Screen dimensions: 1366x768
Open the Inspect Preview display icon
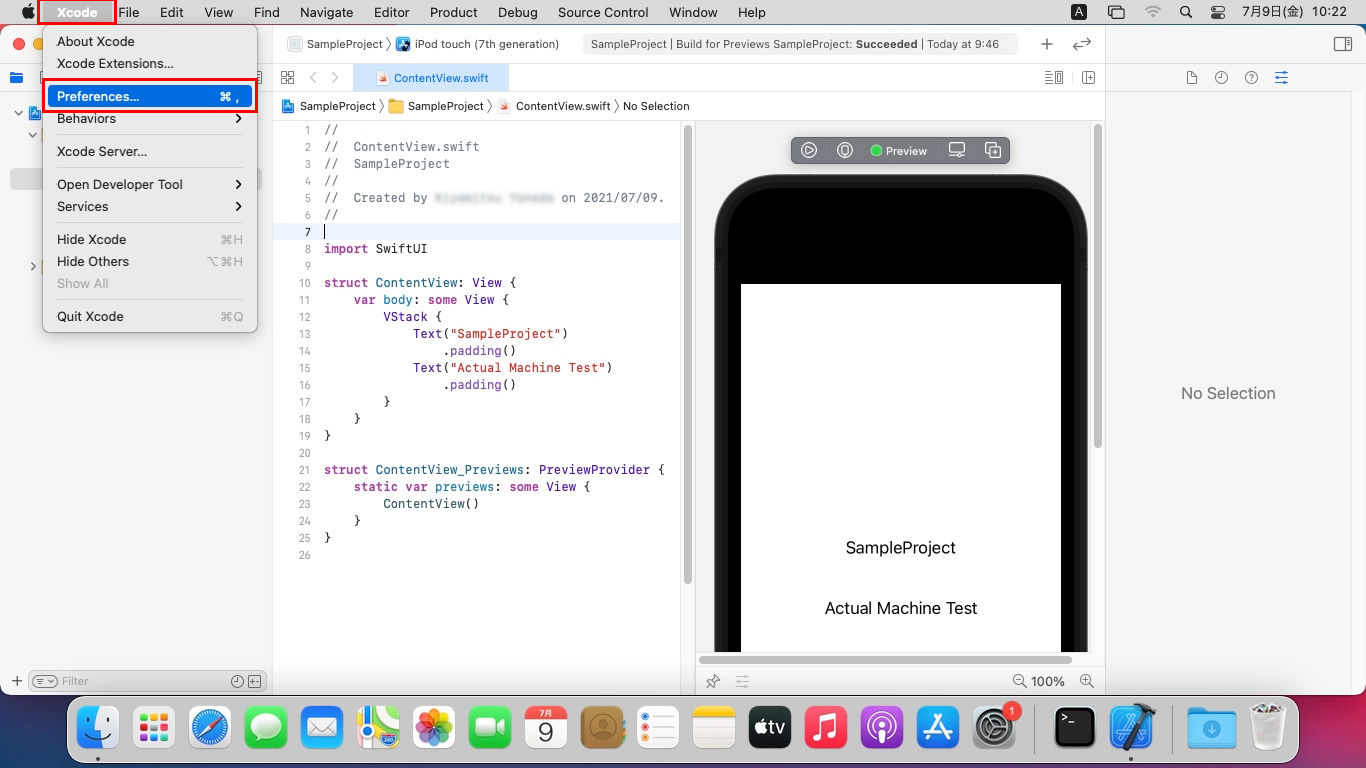tap(957, 150)
